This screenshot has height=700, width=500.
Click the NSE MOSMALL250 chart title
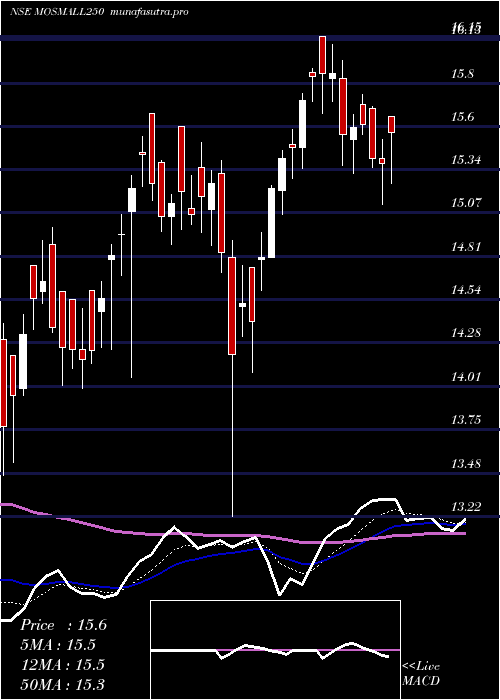57,12
